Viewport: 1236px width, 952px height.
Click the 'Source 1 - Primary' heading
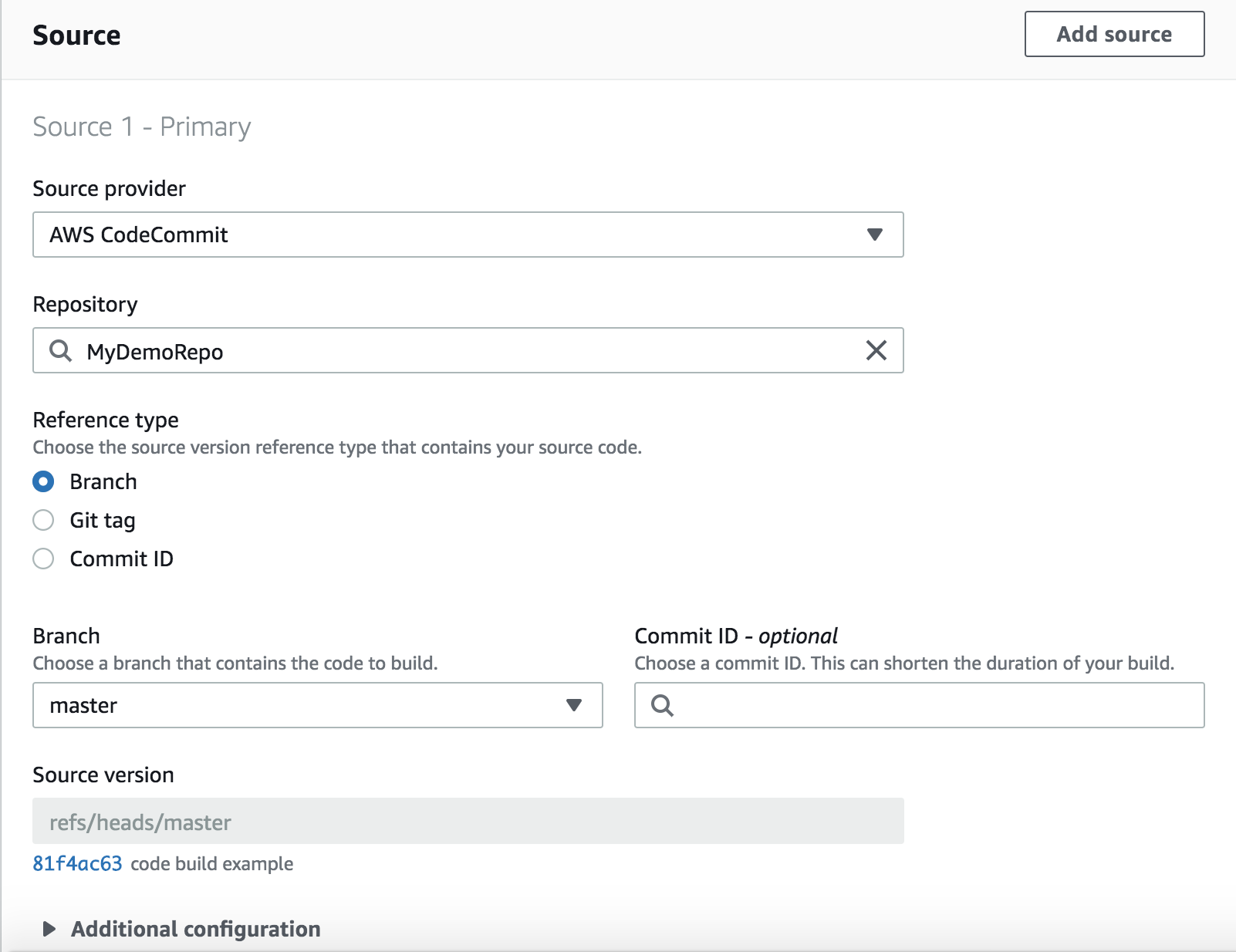142,127
